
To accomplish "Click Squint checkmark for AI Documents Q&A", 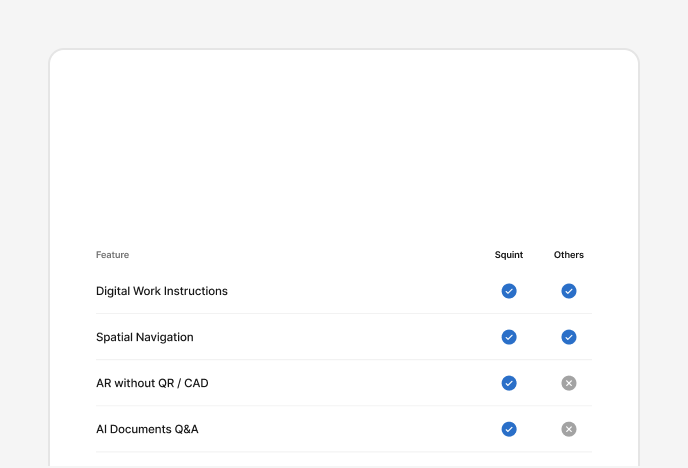I will click(x=509, y=429).
